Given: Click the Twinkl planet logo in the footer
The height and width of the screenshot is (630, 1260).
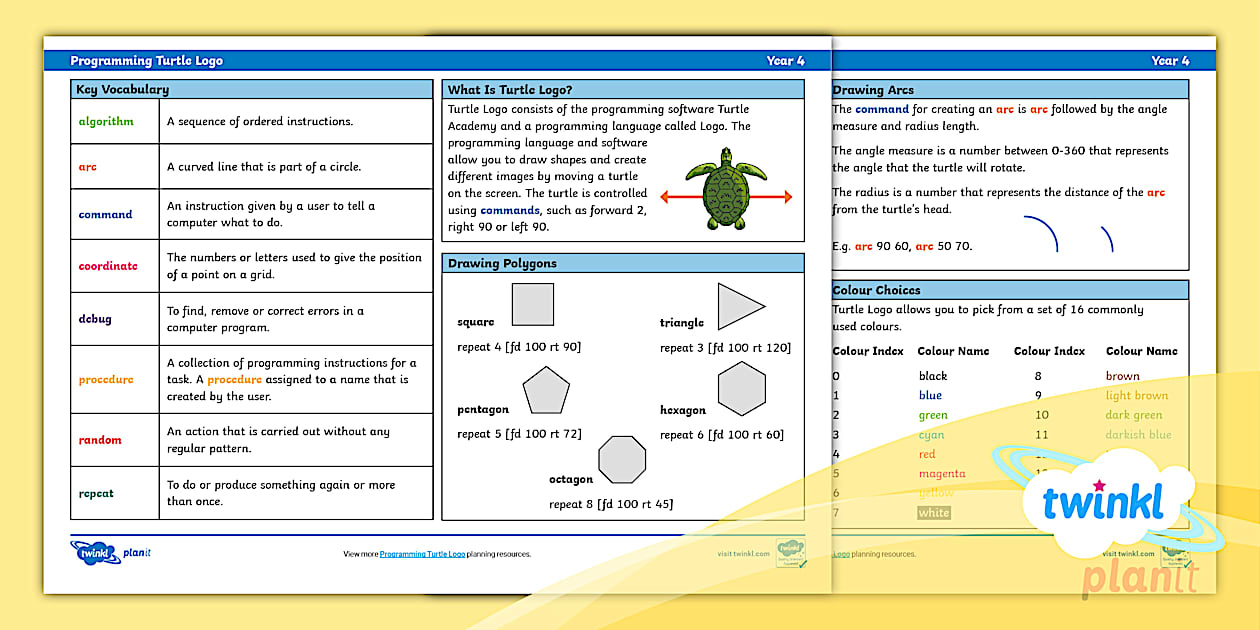Looking at the screenshot, I should (93, 551).
